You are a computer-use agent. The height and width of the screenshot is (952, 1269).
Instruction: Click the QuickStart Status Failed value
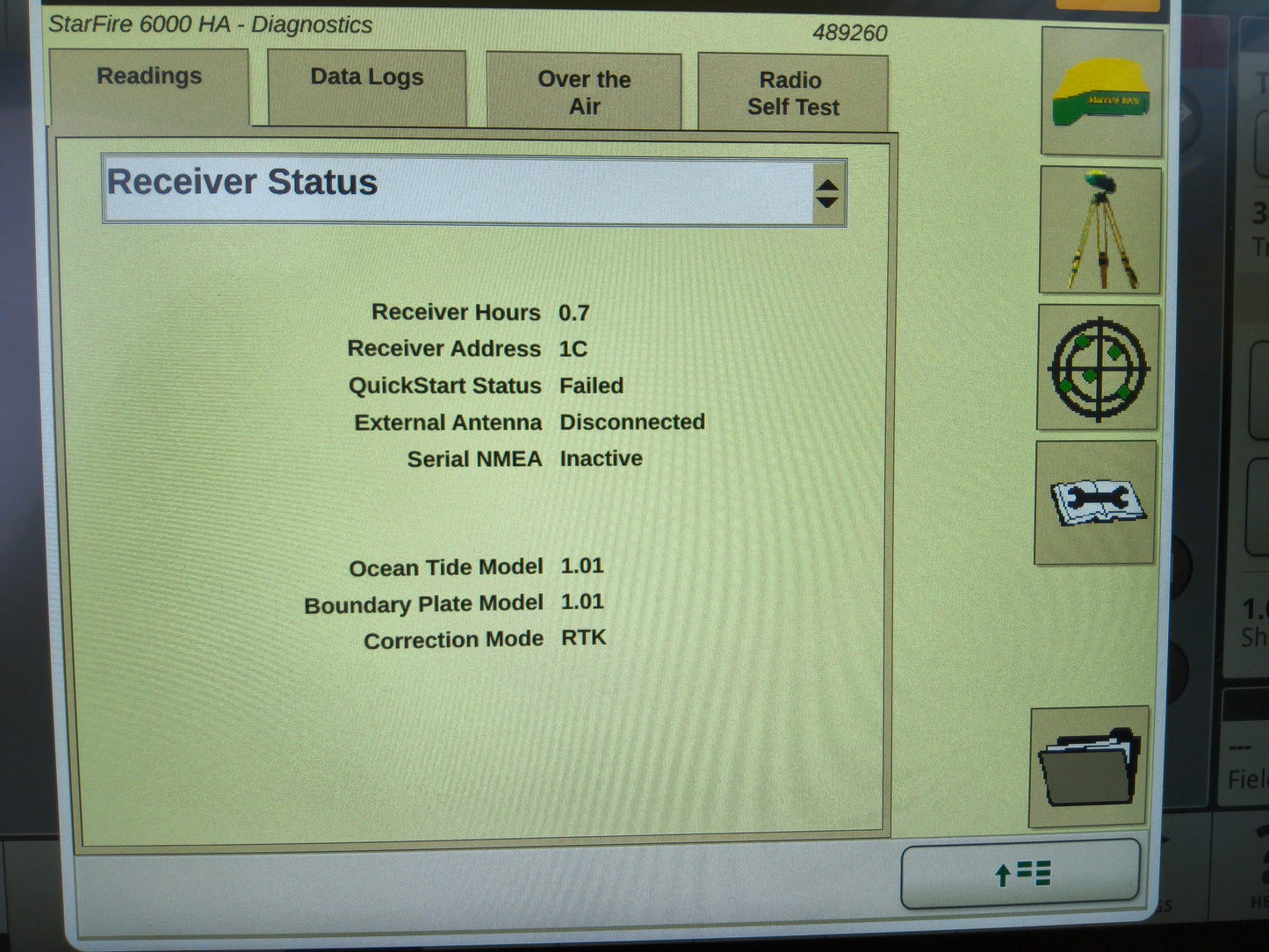[x=592, y=386]
